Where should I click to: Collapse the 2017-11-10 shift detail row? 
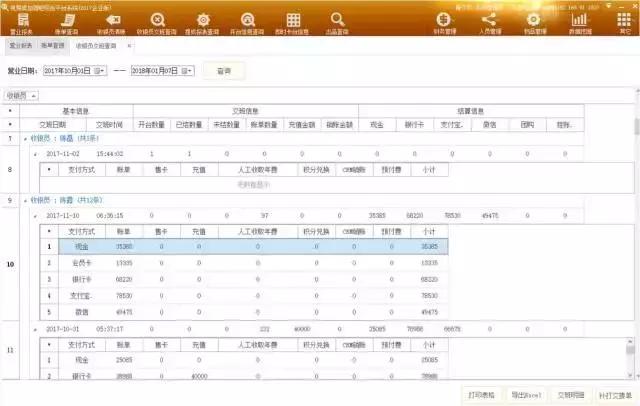[36, 215]
